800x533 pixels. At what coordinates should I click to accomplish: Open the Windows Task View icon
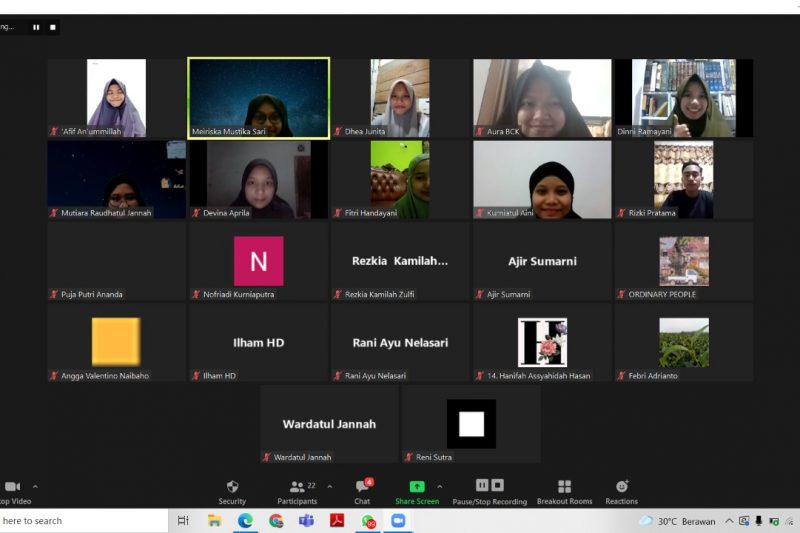[x=183, y=521]
